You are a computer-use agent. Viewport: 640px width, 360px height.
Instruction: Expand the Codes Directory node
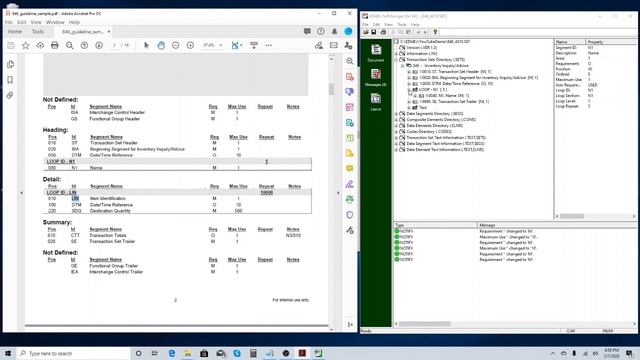396,131
